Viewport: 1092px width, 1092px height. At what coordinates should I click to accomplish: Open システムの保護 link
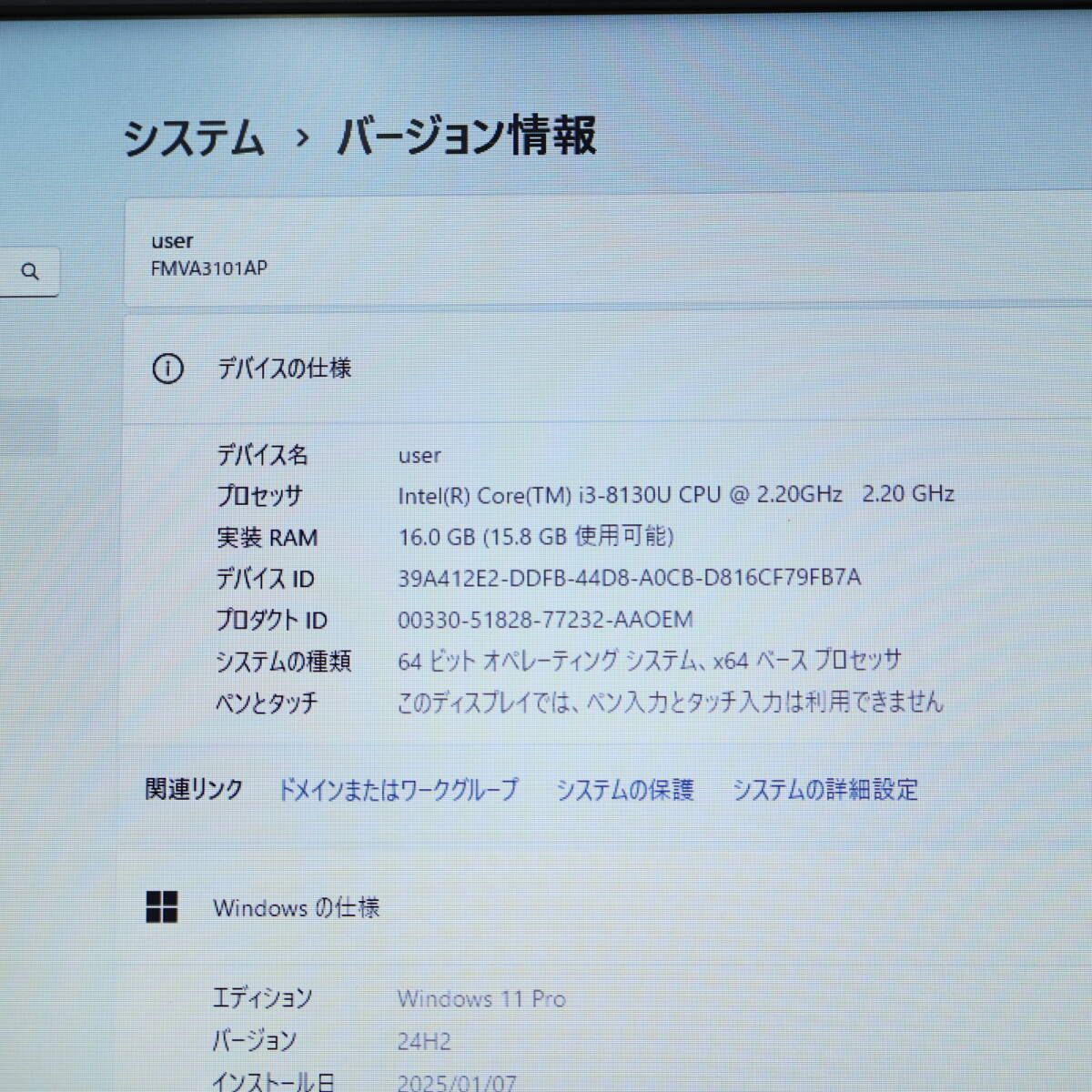pos(625,789)
